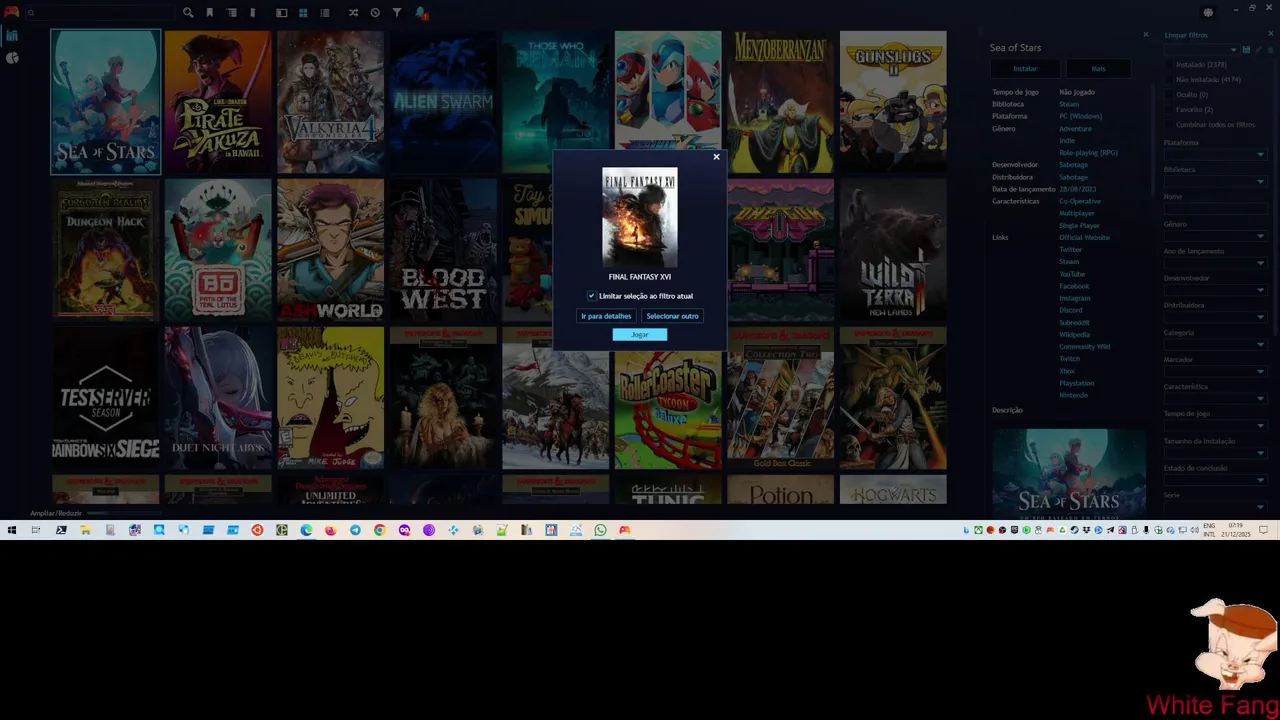
Task: Click 'Ir para detalhes' button
Action: click(x=606, y=316)
